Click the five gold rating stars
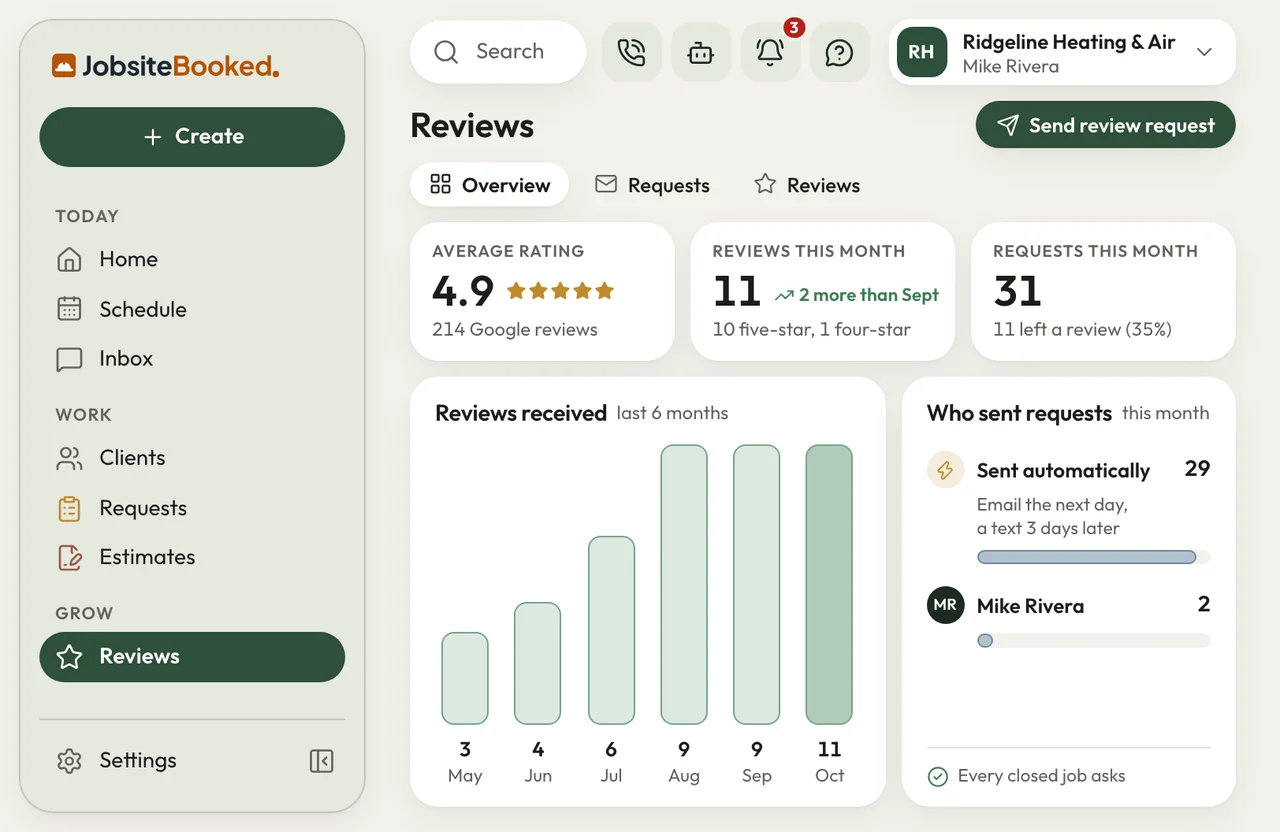 point(560,291)
